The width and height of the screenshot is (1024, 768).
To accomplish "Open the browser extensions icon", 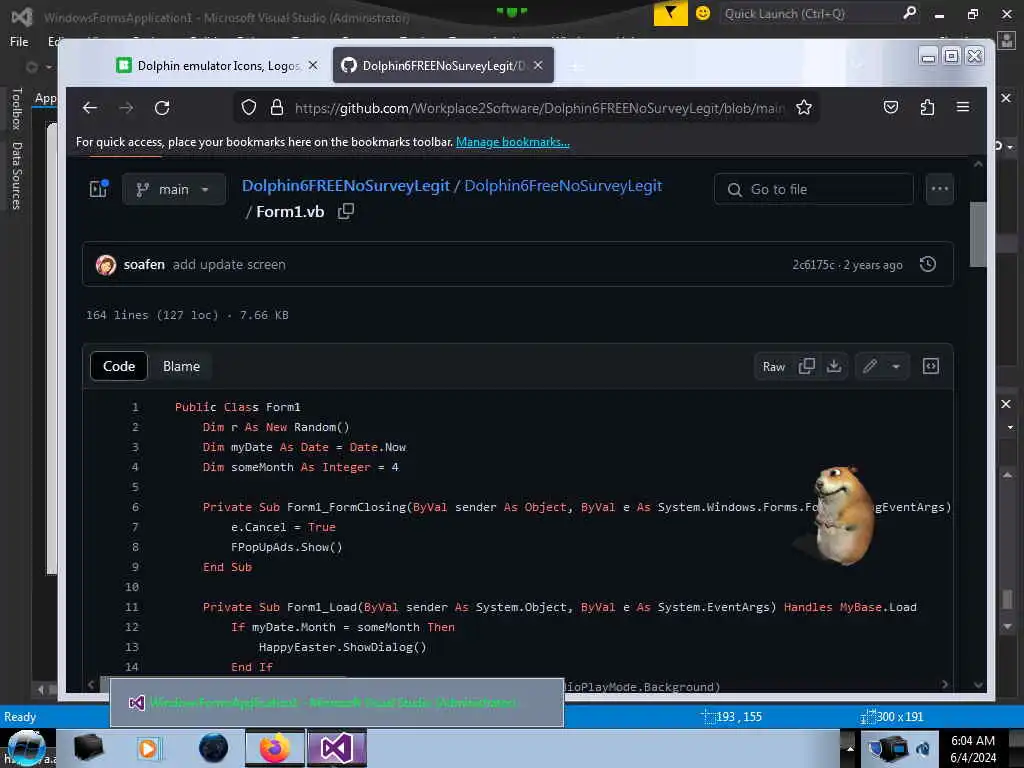I will (927, 107).
